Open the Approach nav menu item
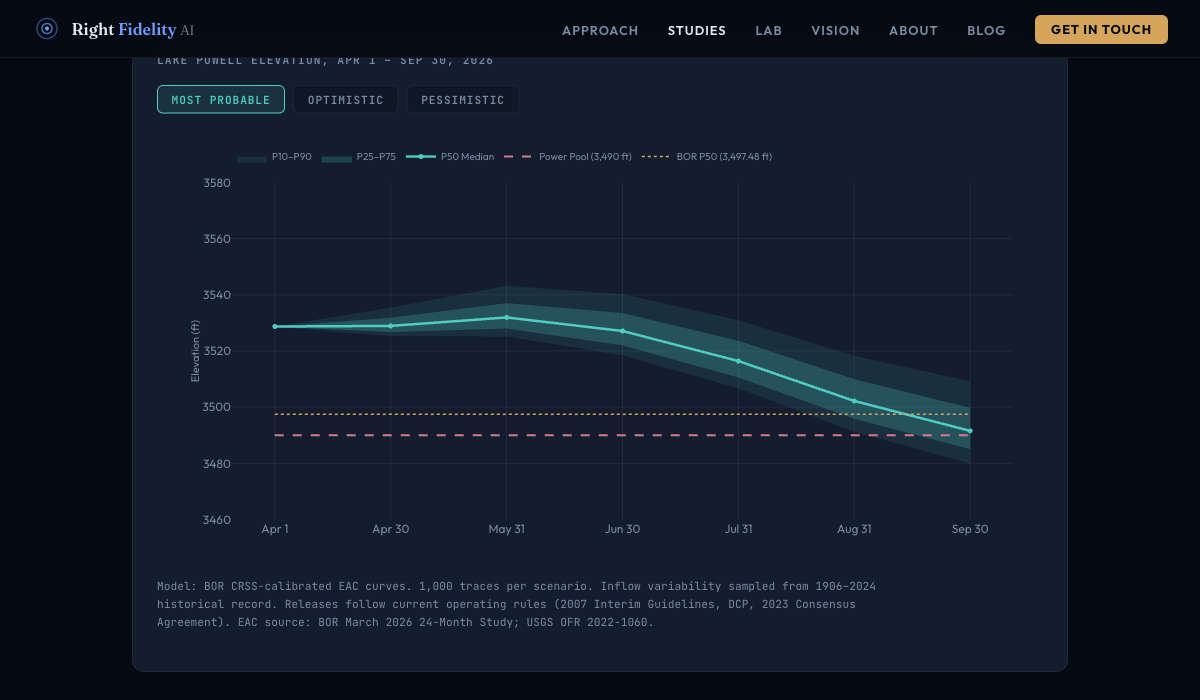1200x700 pixels. click(x=600, y=31)
